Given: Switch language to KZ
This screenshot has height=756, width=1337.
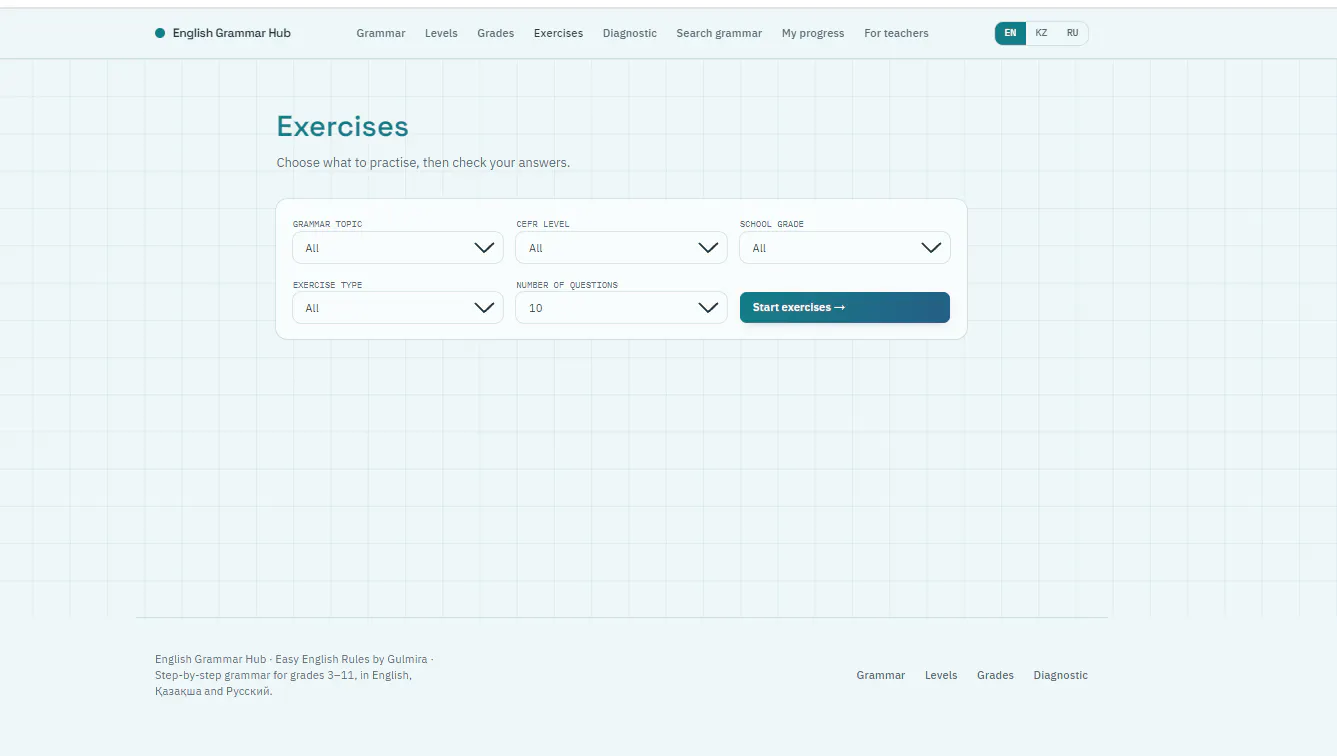Looking at the screenshot, I should click(x=1041, y=33).
